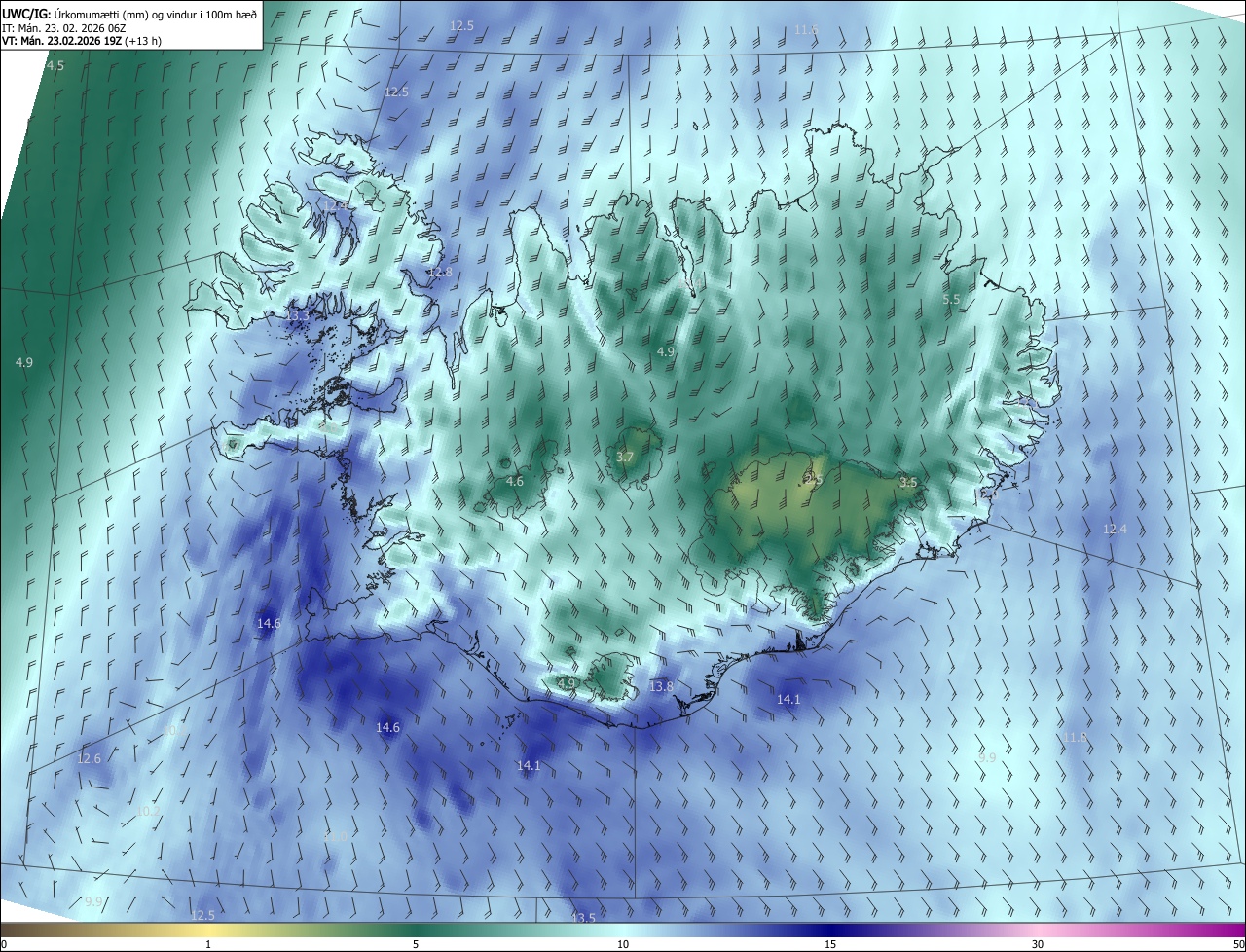Click the 5.5 value label
Image resolution: width=1246 pixels, height=952 pixels.
tap(951, 300)
